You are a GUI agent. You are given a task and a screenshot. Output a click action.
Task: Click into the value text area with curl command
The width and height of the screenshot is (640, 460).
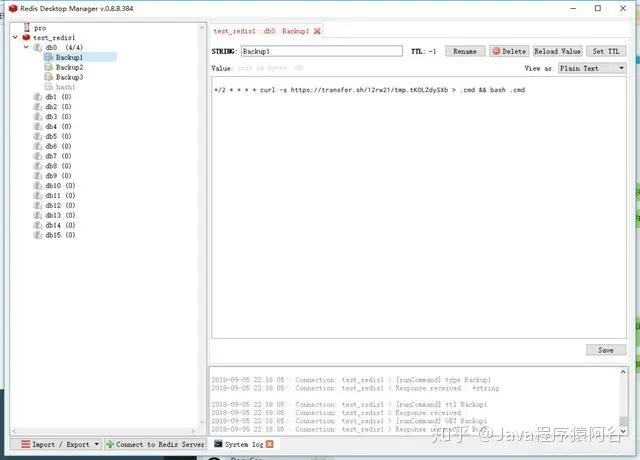419,207
